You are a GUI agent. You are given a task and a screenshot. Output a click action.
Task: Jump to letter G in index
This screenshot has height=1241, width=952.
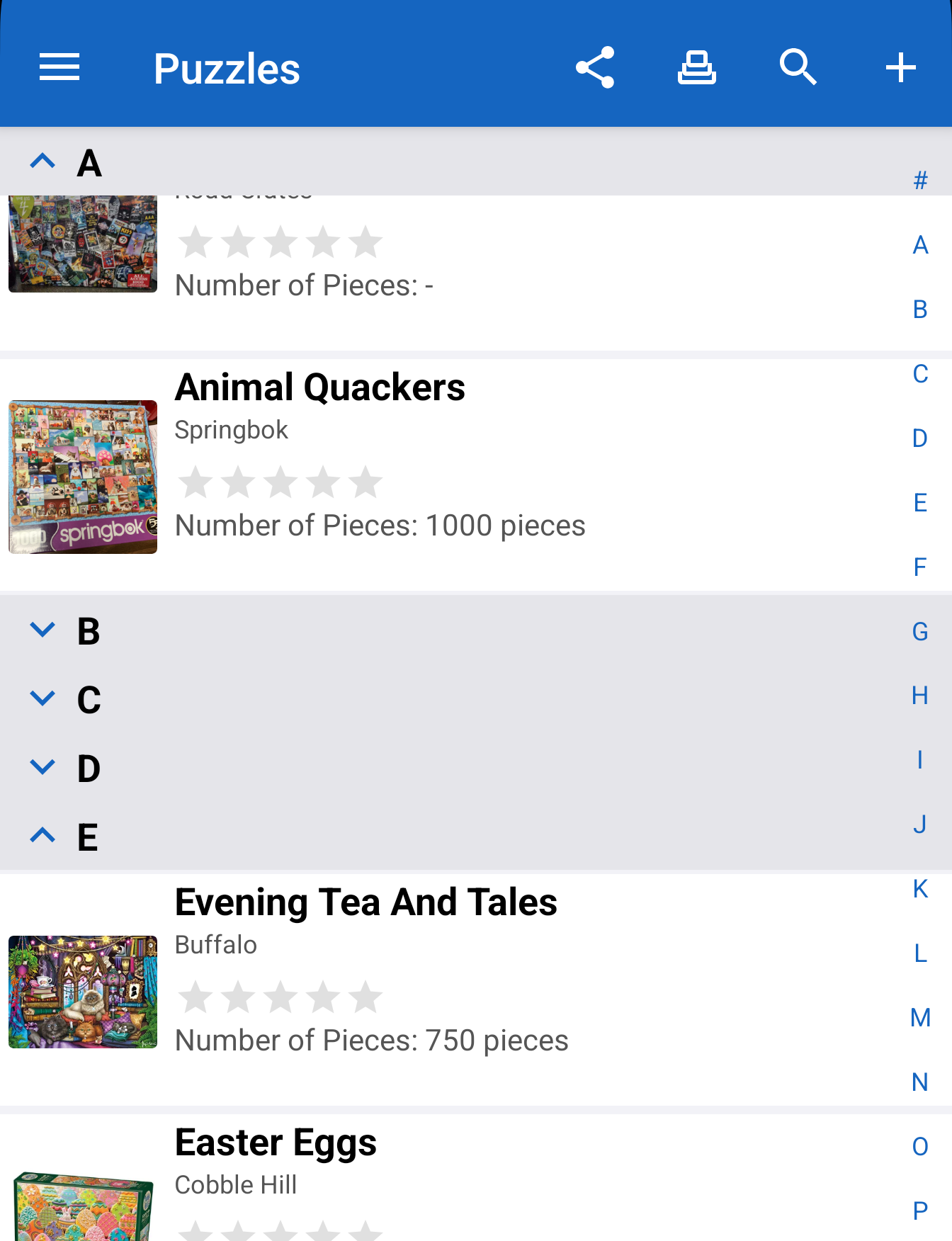(x=920, y=631)
